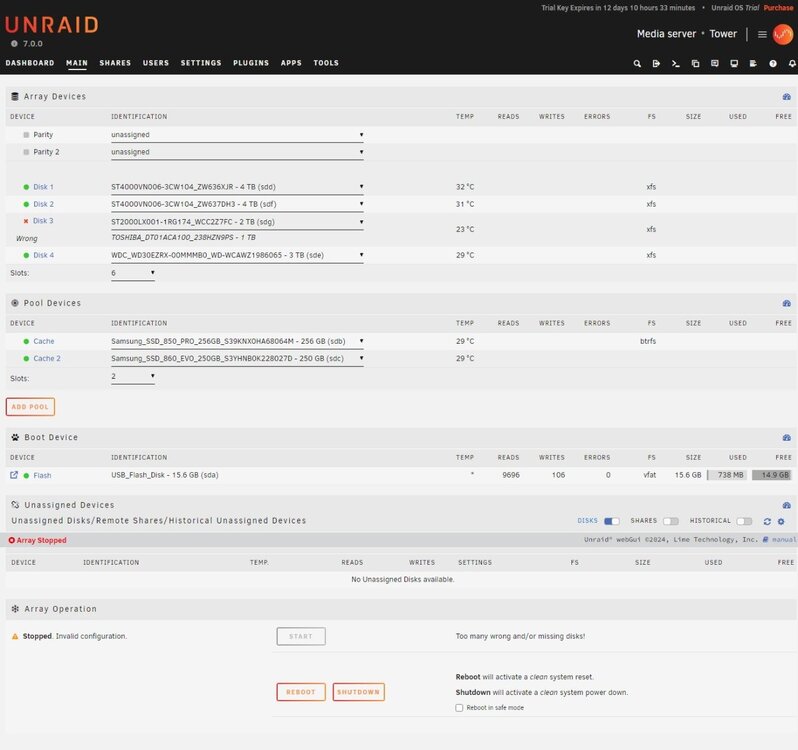
Task: Open the array Slots dropdown showing 6
Action: pos(133,273)
